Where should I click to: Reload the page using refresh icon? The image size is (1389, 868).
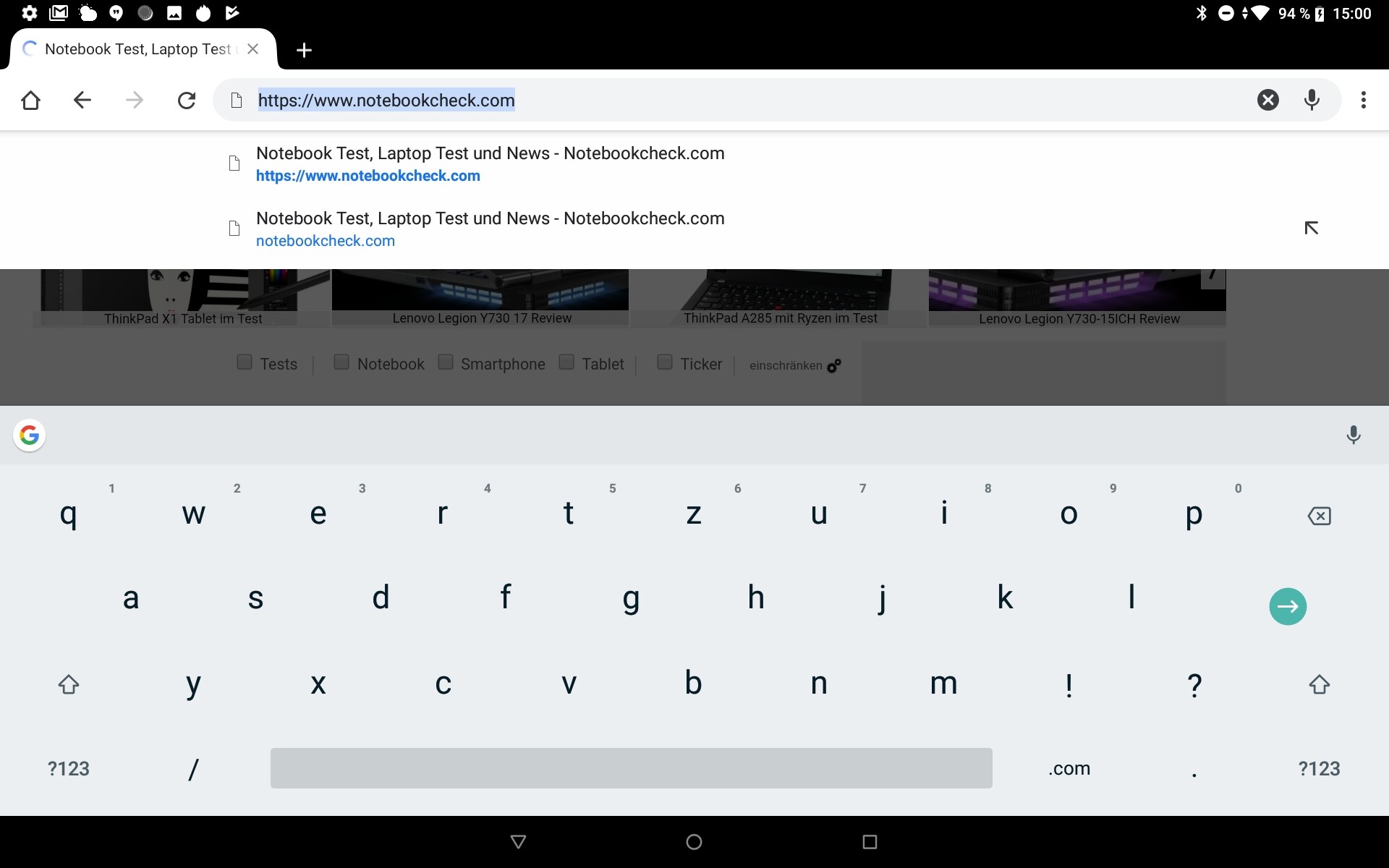(187, 100)
